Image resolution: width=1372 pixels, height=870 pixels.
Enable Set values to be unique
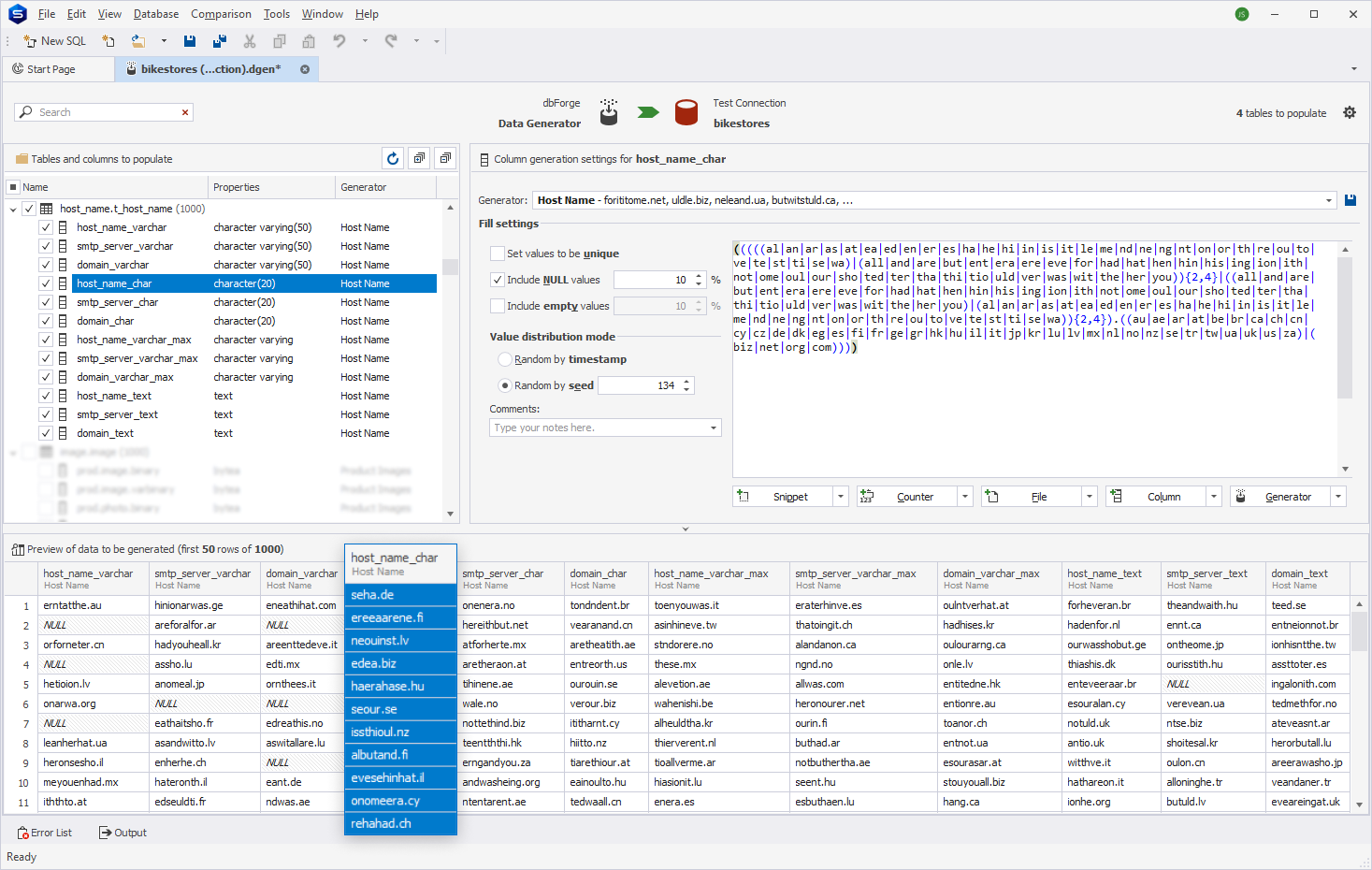click(498, 254)
